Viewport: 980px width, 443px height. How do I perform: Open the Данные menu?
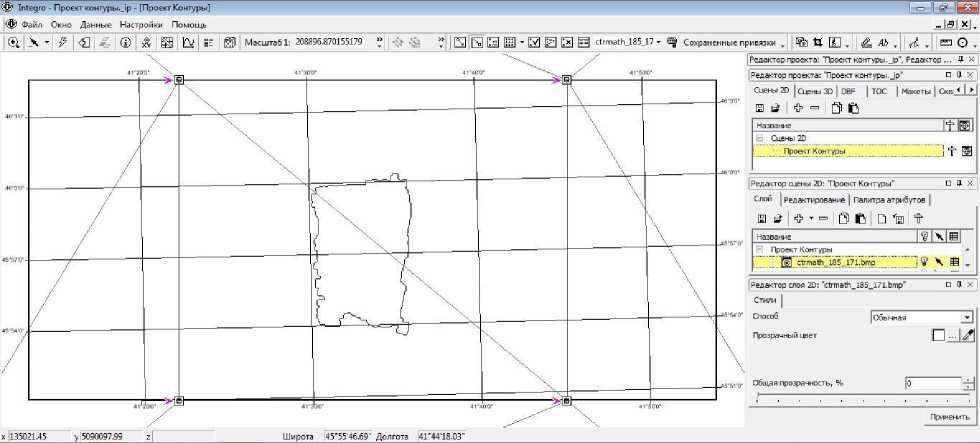pyautogui.click(x=96, y=24)
